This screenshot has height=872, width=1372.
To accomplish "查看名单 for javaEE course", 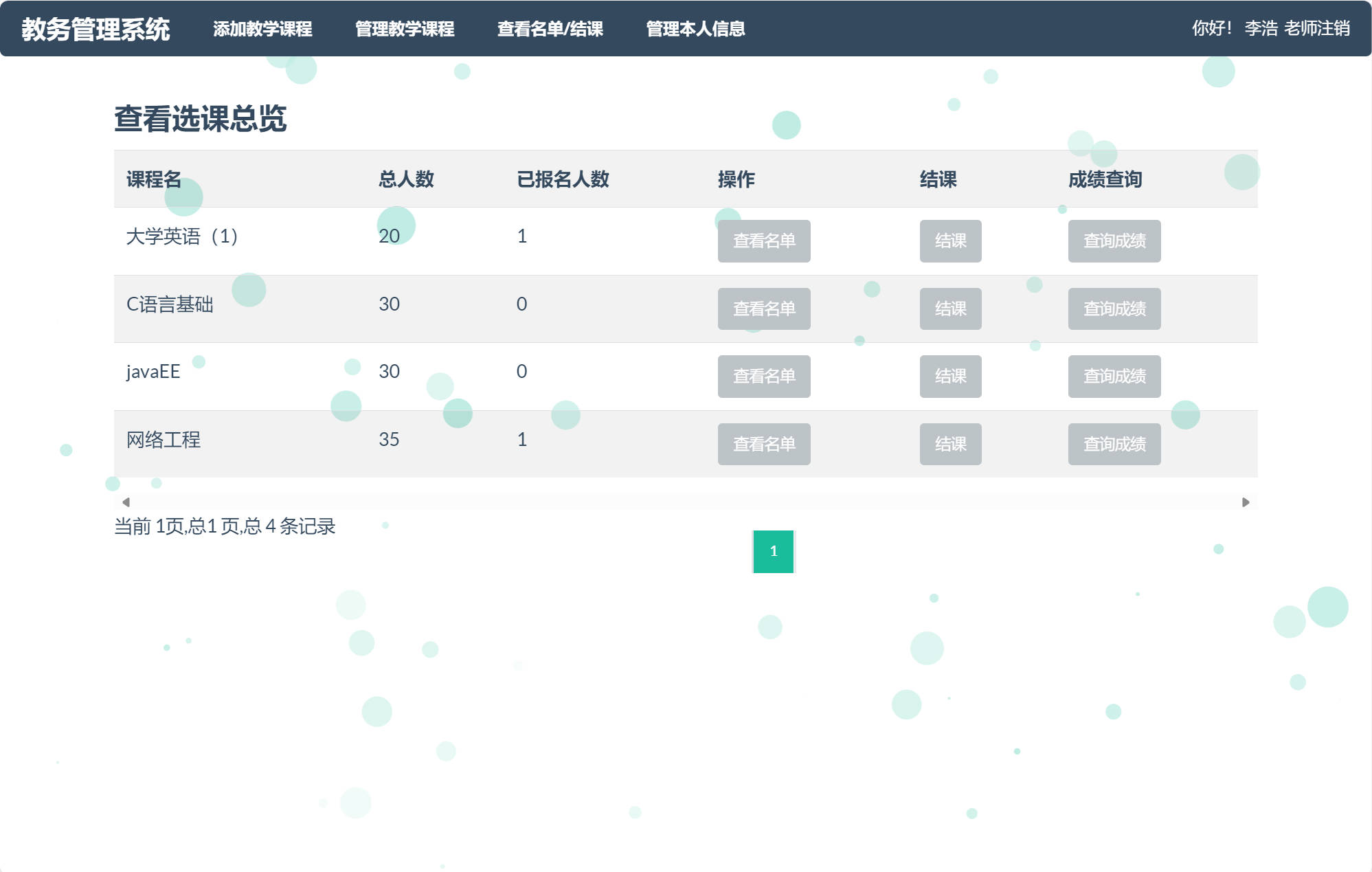I will (x=764, y=376).
